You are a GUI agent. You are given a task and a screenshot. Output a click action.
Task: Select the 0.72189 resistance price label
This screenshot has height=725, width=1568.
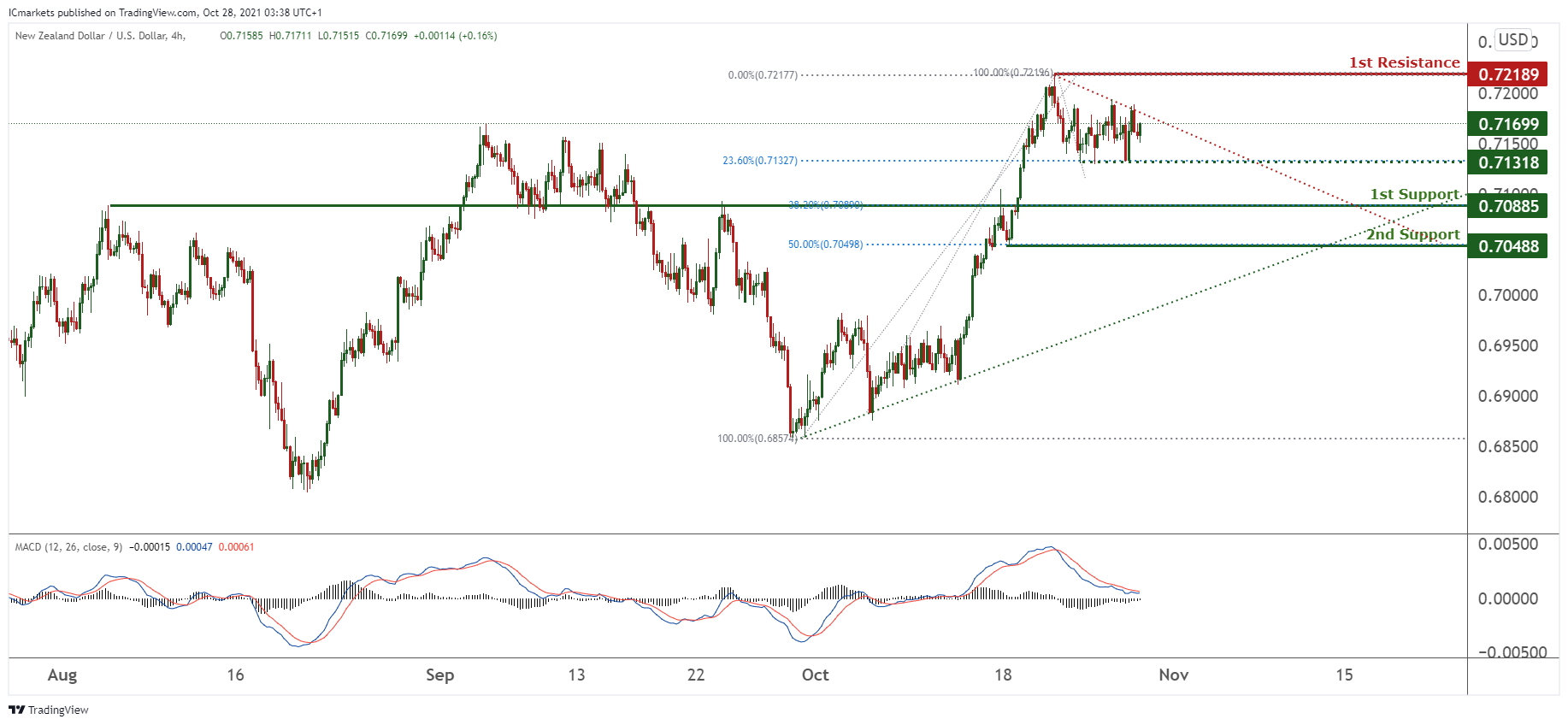click(x=1508, y=74)
